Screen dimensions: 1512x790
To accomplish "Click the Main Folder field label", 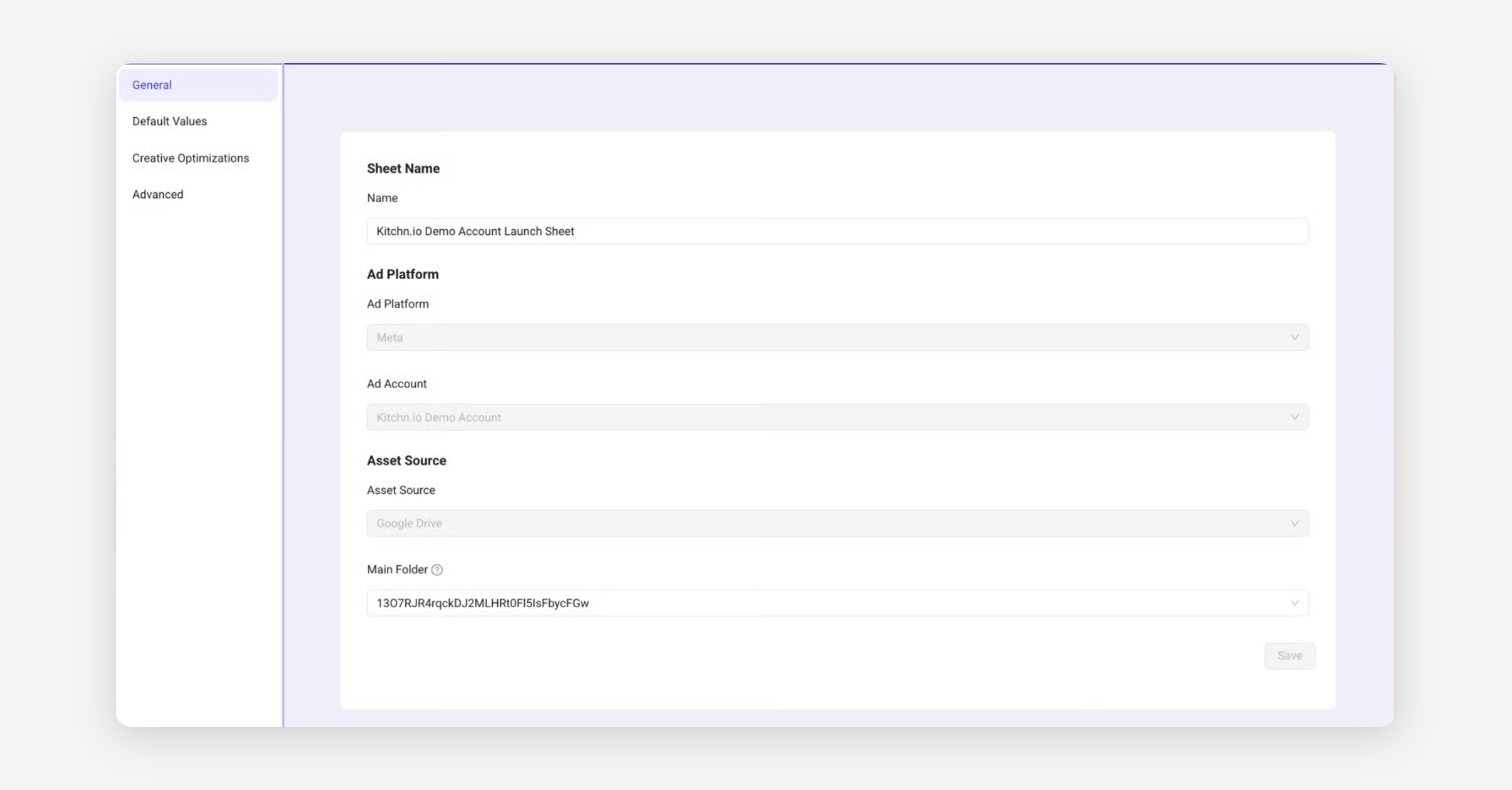I will click(397, 570).
